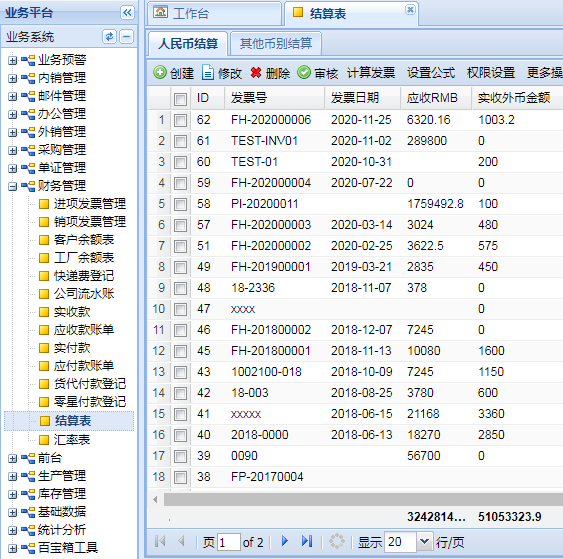Click the green 审核 approve checkmark icon
Screen dimensions: 563x559
pyautogui.click(x=304, y=73)
